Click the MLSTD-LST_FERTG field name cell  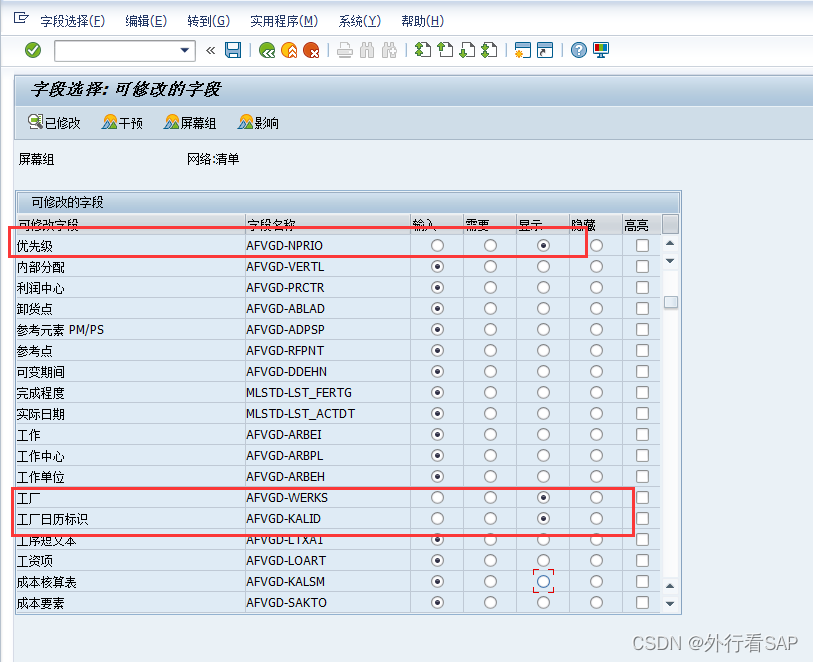pos(328,393)
